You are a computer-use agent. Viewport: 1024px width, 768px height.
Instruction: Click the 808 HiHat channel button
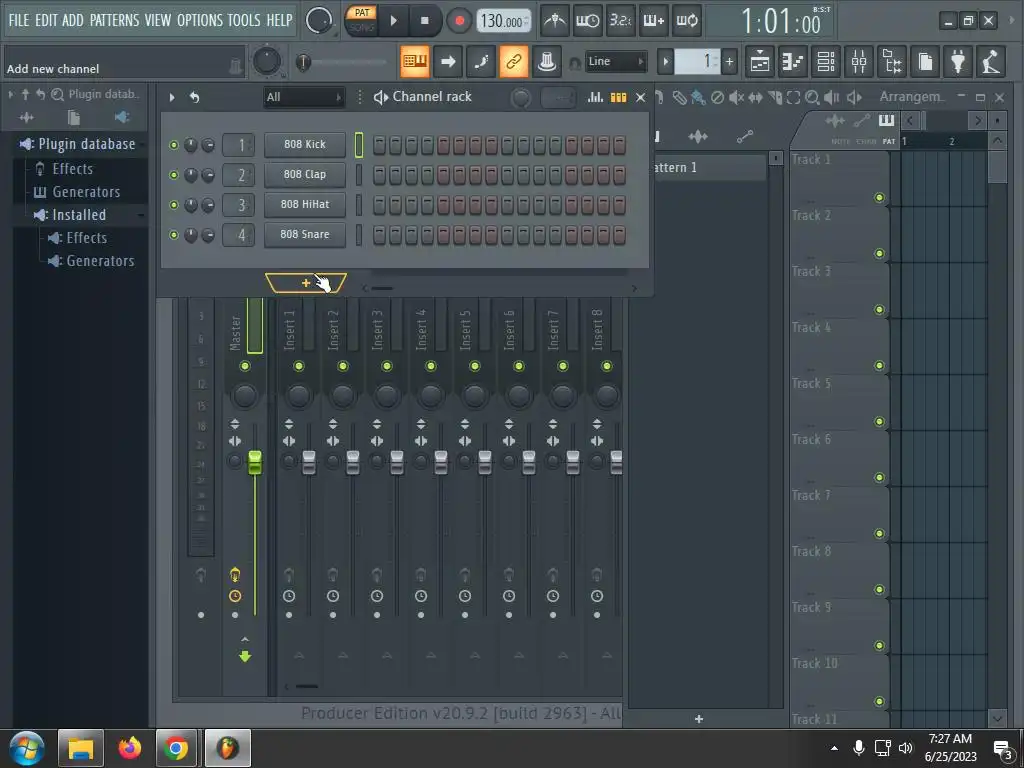point(305,204)
